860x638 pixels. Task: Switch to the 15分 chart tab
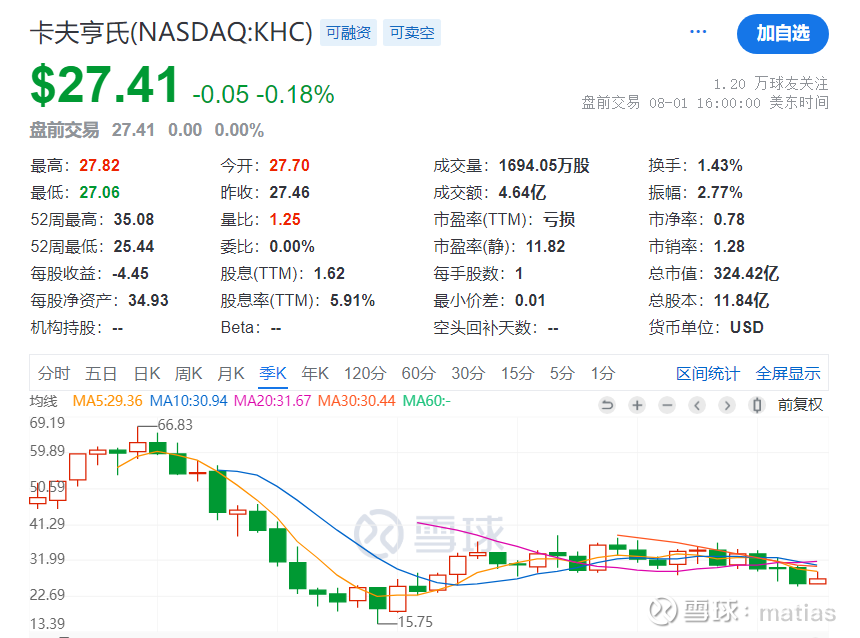517,374
